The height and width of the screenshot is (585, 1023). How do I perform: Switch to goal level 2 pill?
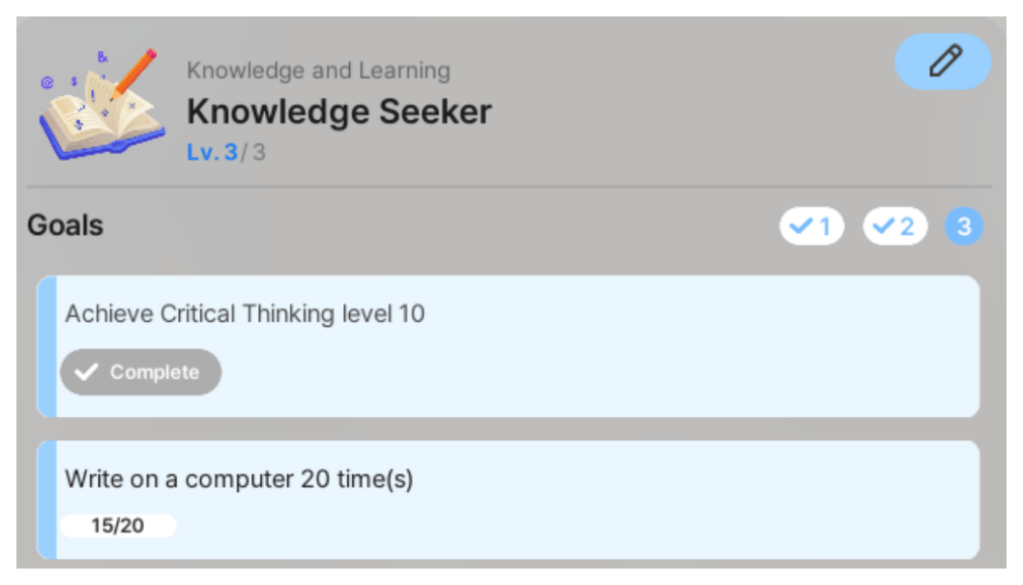tap(894, 227)
